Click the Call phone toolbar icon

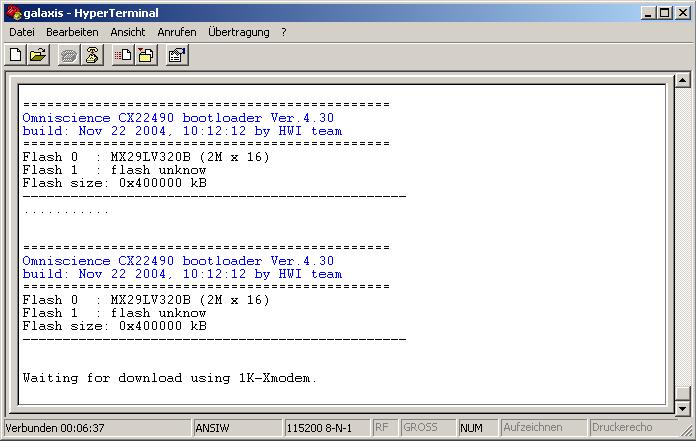(x=69, y=55)
